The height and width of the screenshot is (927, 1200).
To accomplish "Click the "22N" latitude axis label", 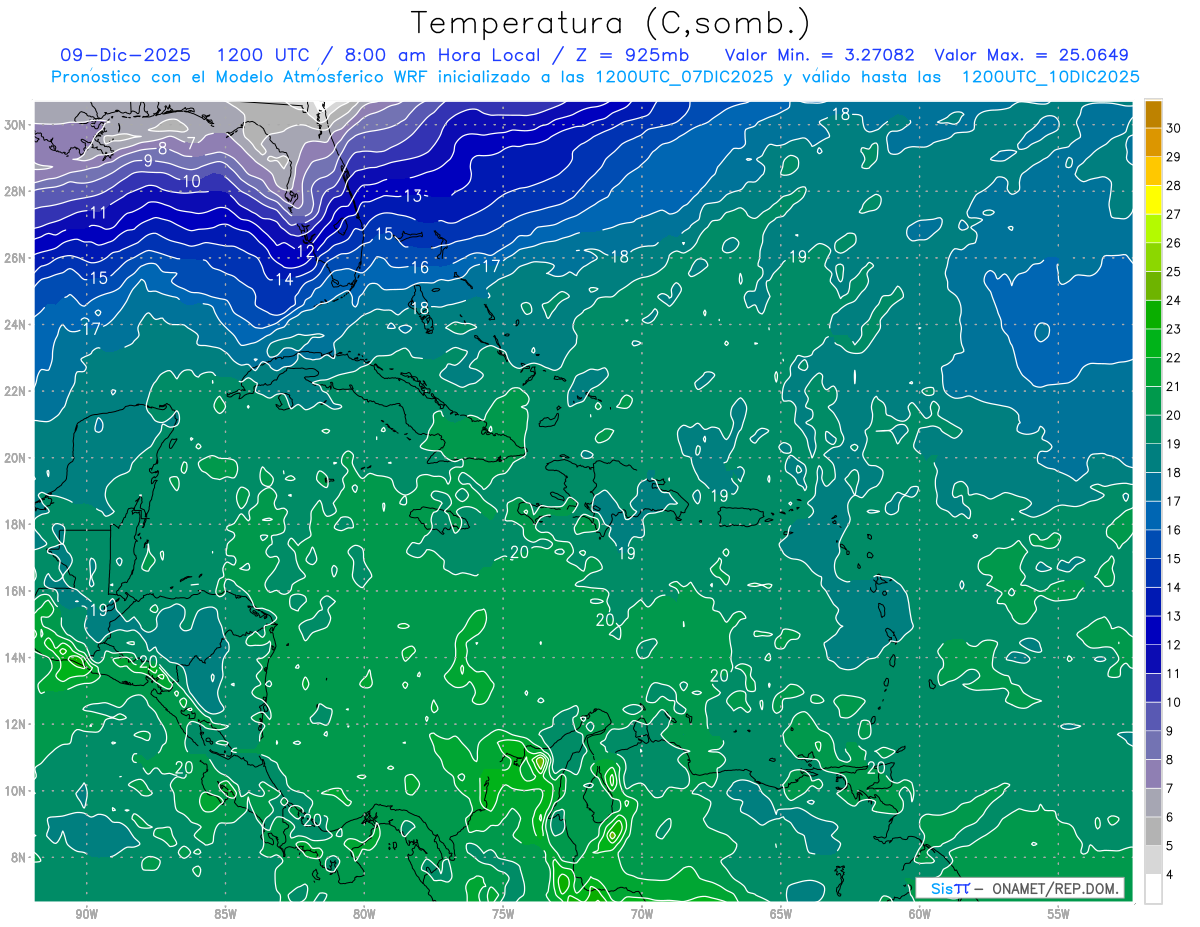I will pos(15,390).
